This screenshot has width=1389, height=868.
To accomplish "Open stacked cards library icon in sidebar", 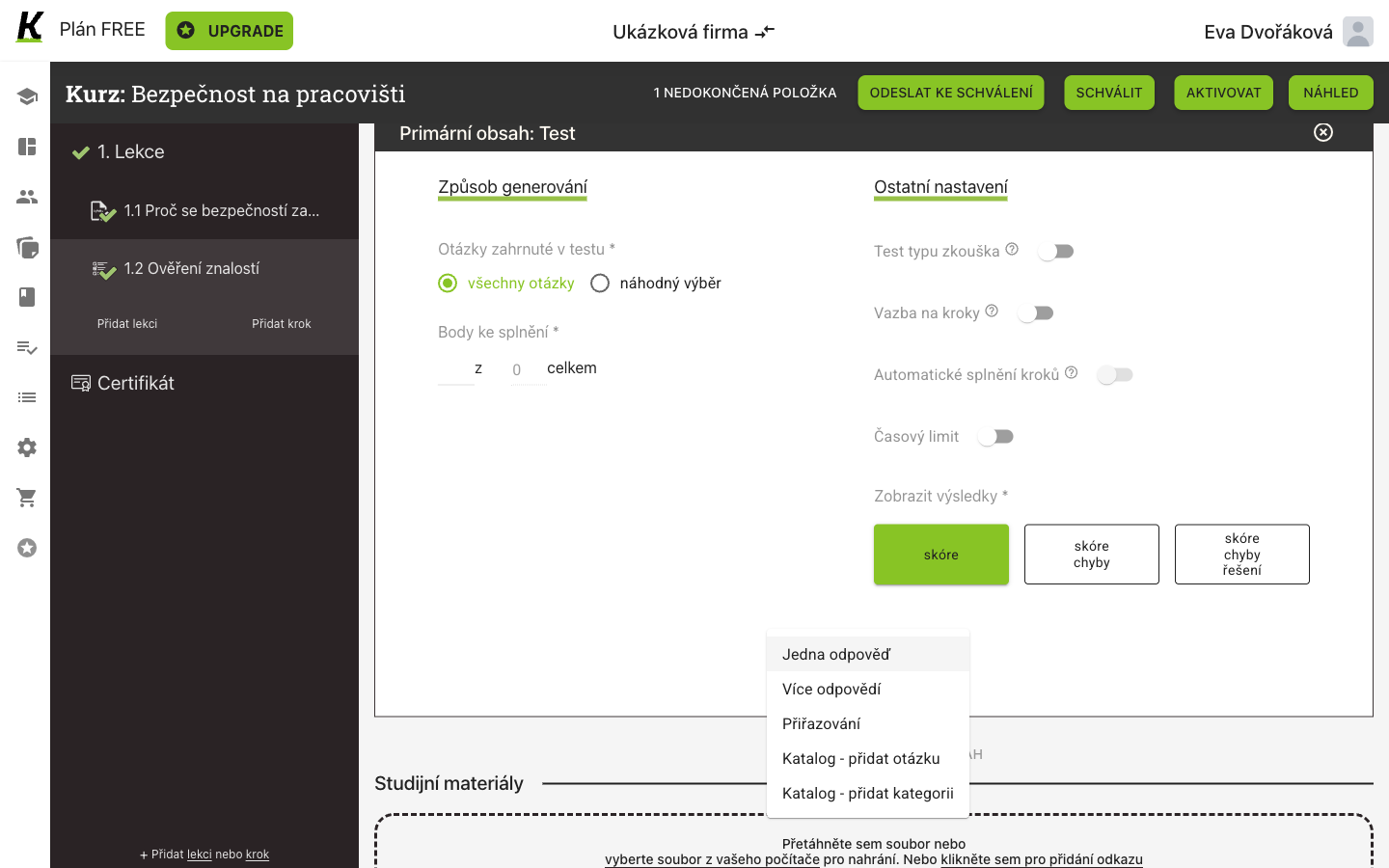I will (x=27, y=247).
